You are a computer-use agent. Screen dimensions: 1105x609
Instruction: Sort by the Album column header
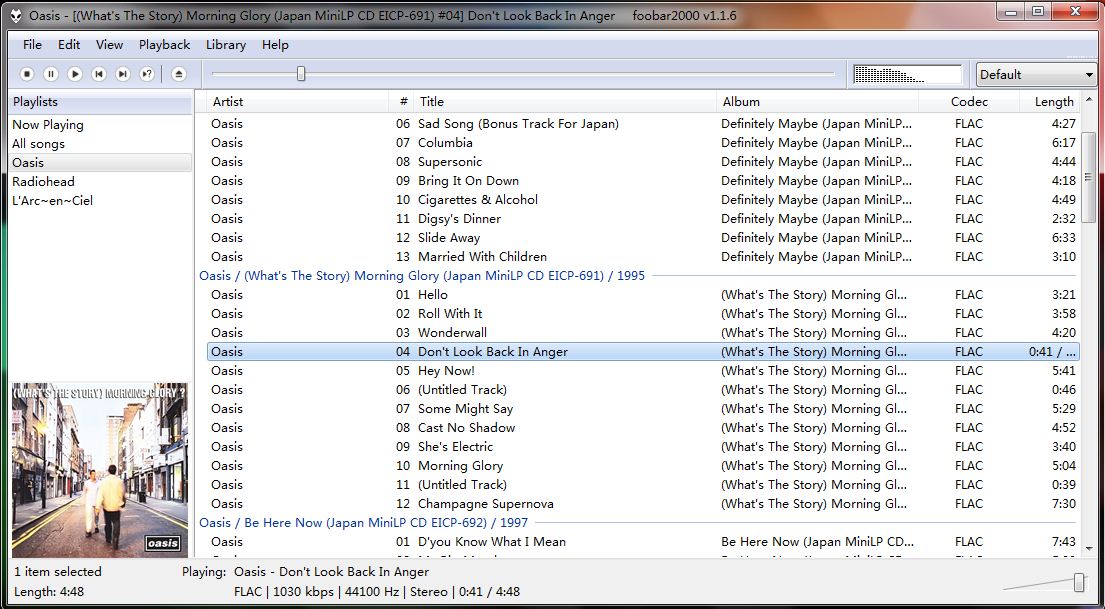click(817, 102)
